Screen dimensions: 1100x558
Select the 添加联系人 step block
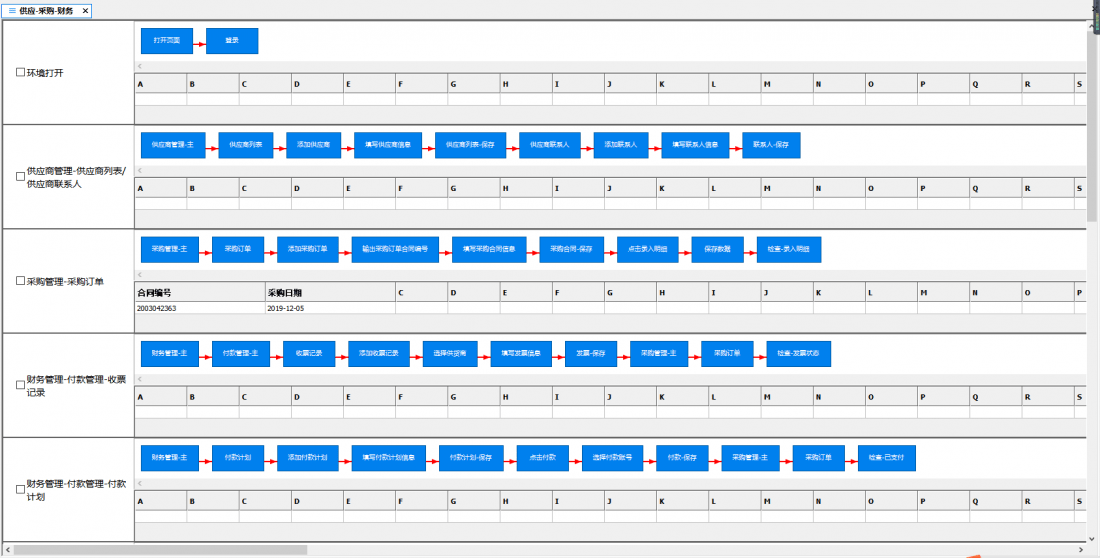pyautogui.click(x=621, y=145)
